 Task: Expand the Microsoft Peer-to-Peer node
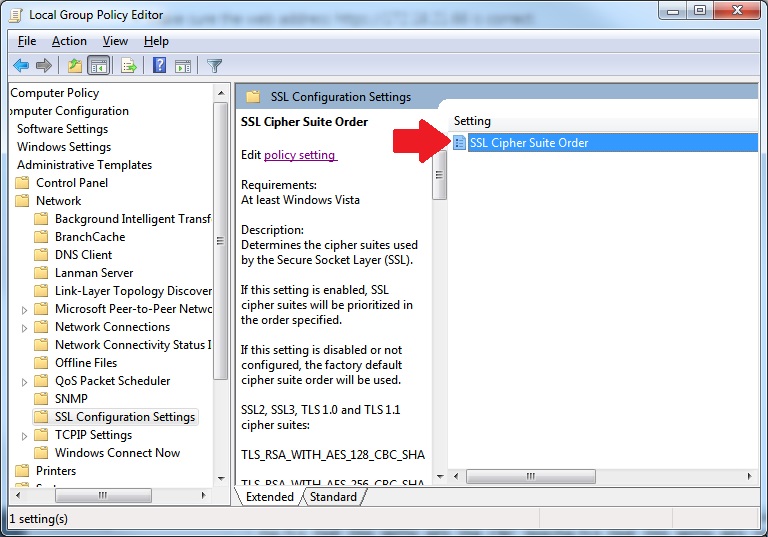click(24, 309)
